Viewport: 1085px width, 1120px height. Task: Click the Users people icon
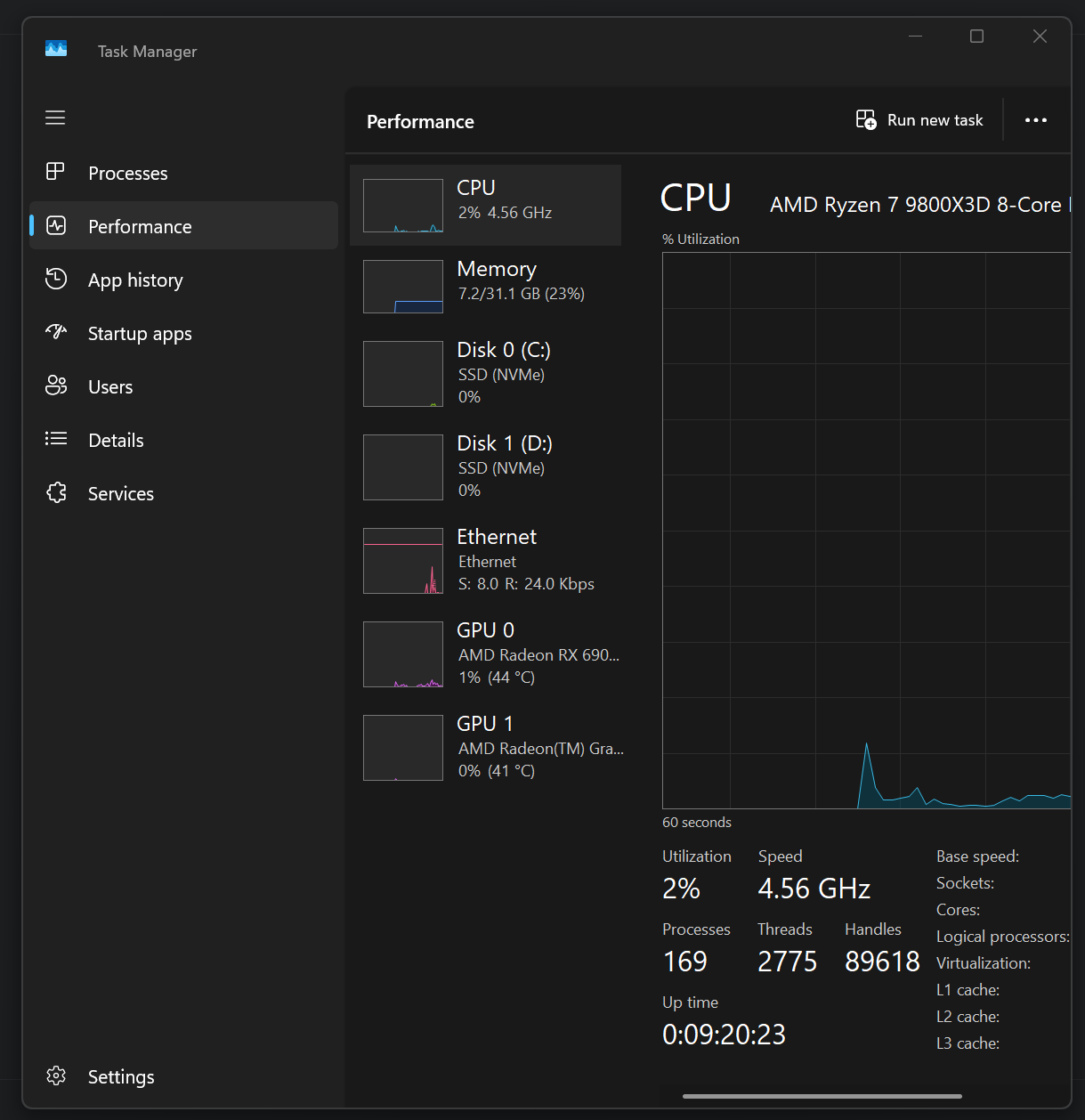tap(56, 386)
